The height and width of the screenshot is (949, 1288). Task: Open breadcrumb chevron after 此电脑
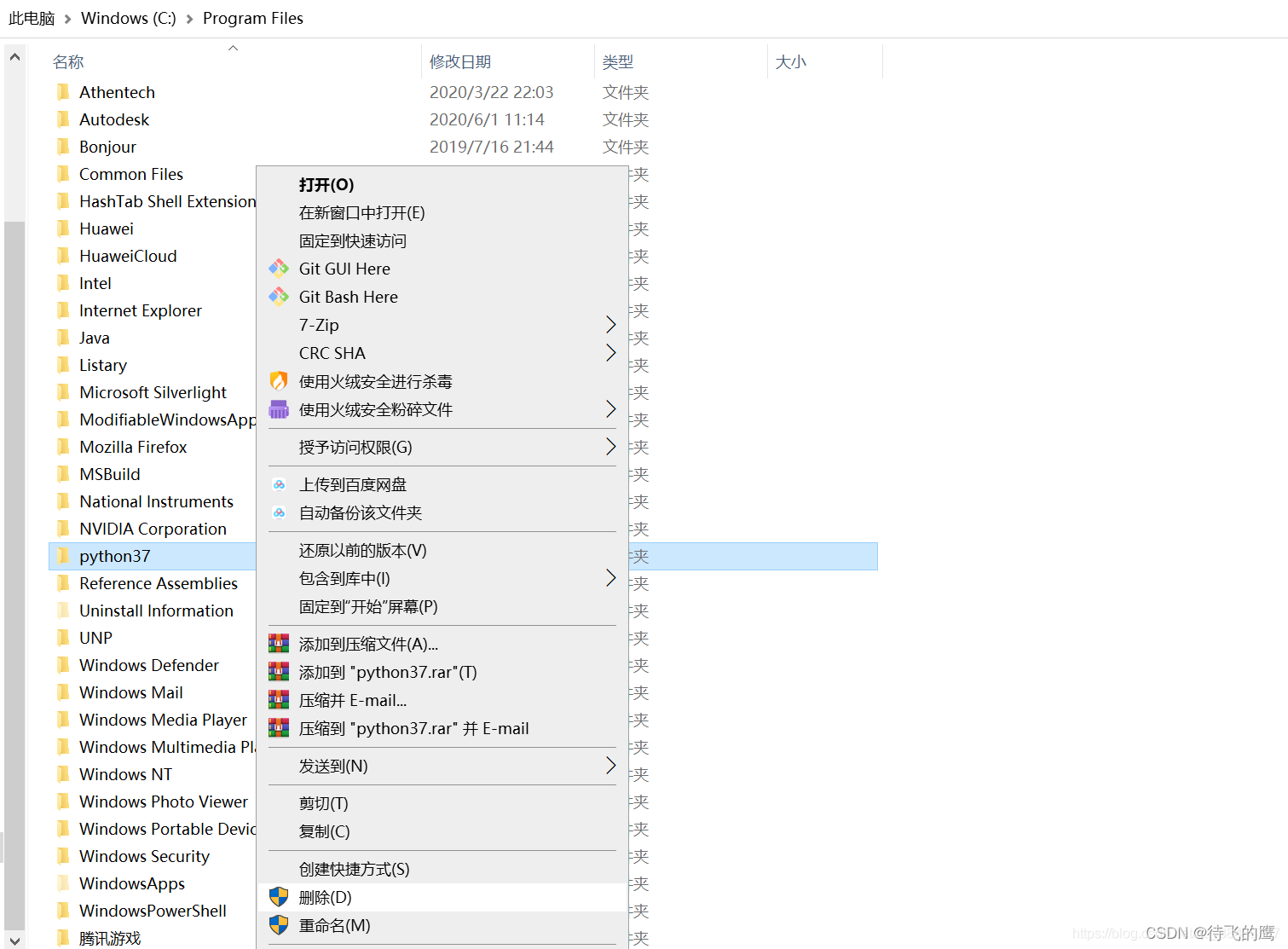pyautogui.click(x=68, y=19)
